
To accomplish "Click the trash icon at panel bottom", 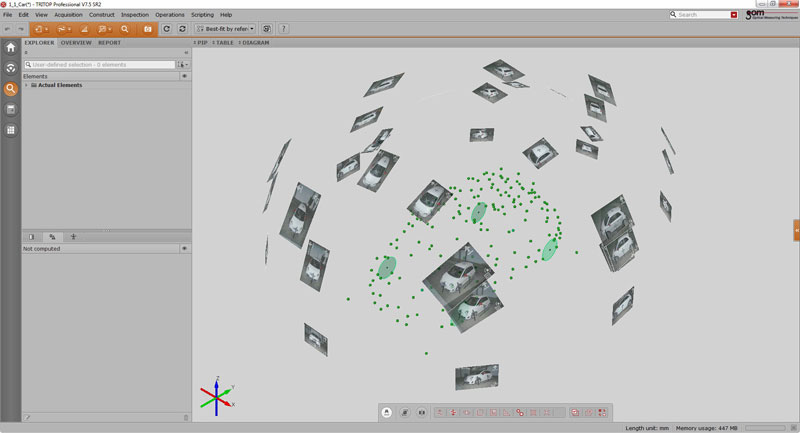I will pyautogui.click(x=185, y=417).
